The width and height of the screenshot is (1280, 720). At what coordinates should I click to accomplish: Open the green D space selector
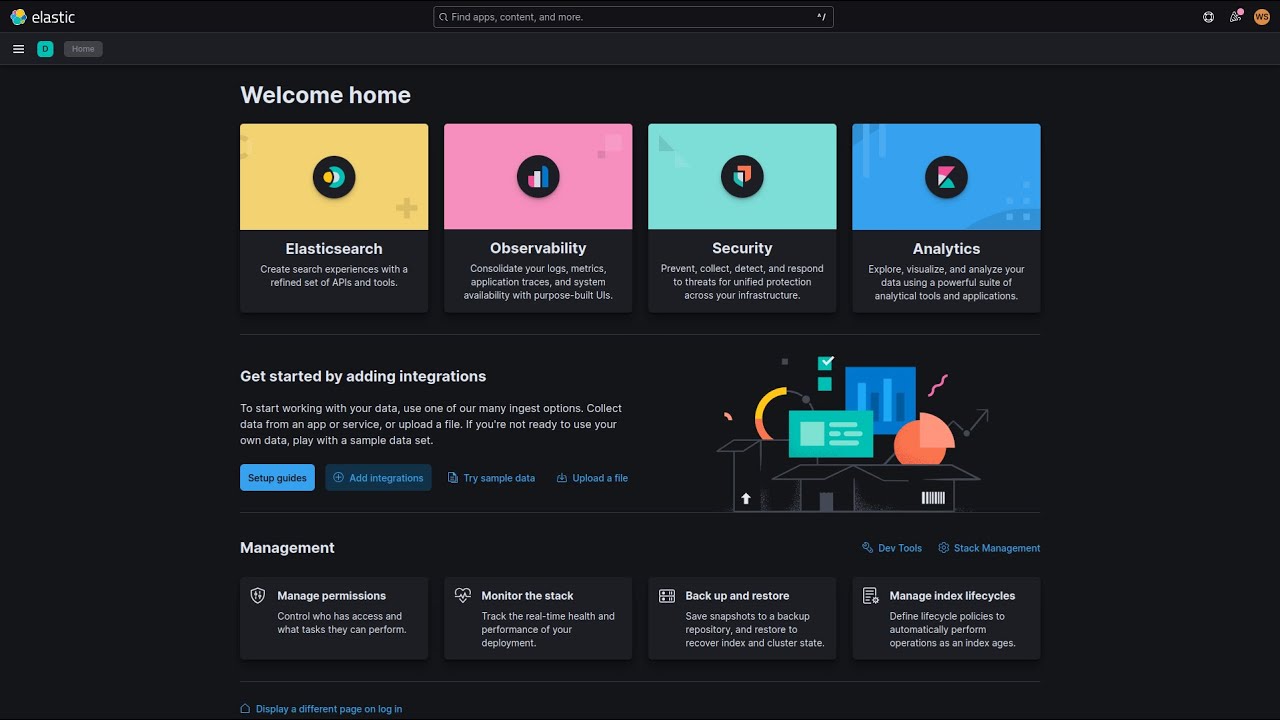point(45,49)
